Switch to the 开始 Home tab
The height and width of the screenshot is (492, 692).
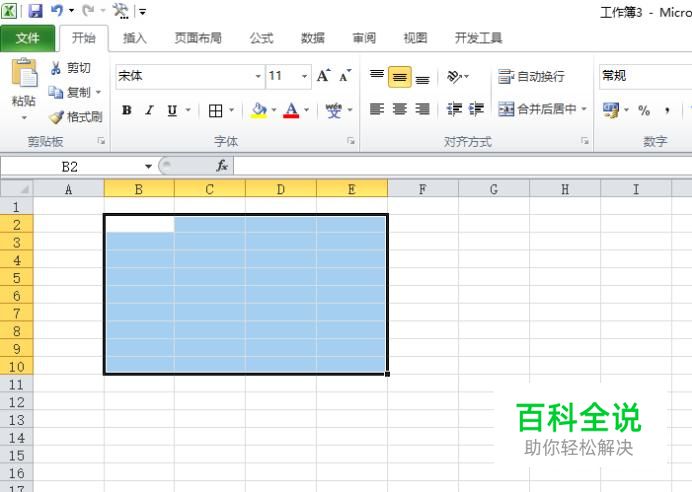(84, 38)
